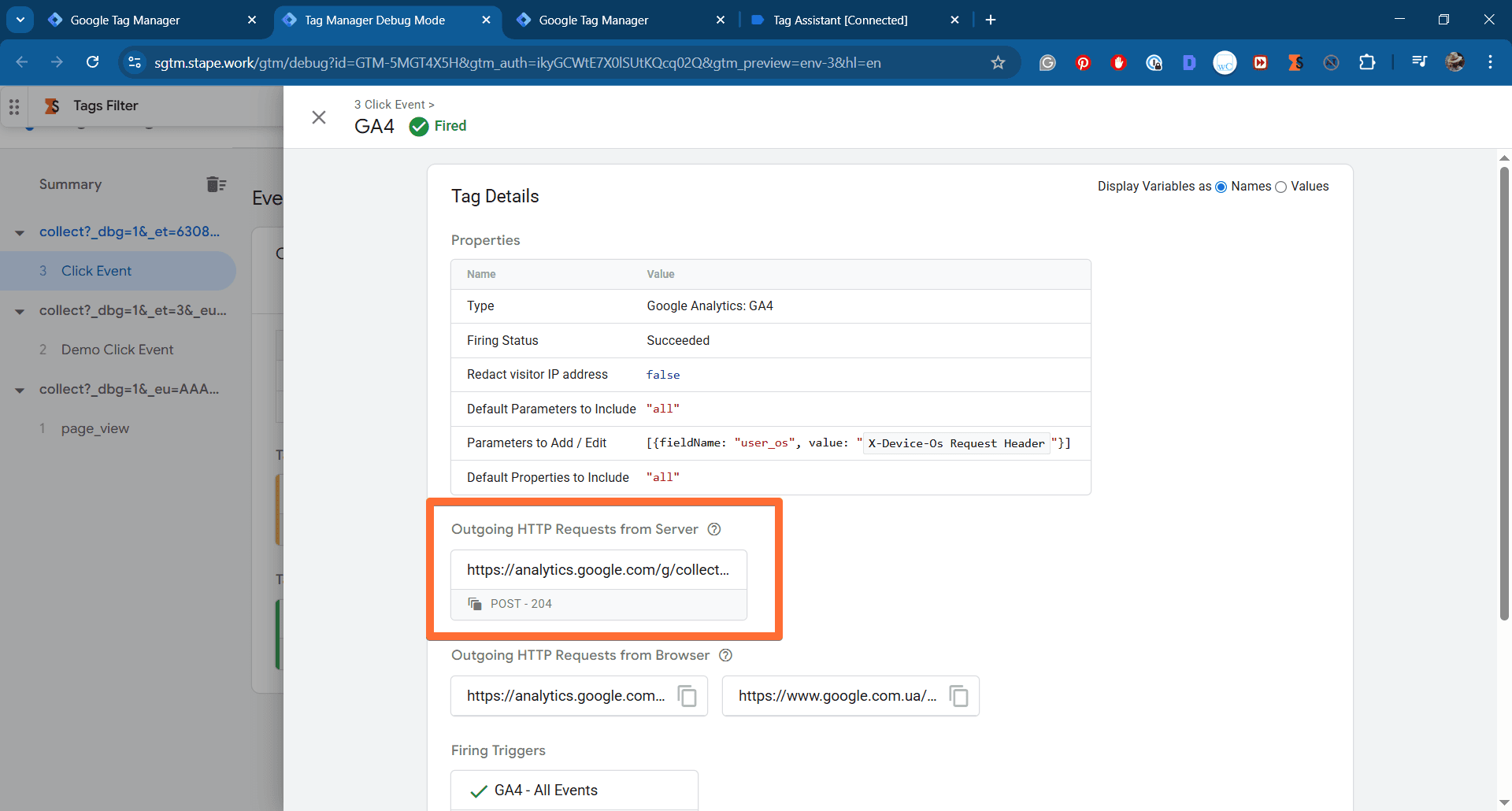Open help for Outgoing Requests from Server
Image resolution: width=1512 pixels, height=811 pixels.
[714, 529]
